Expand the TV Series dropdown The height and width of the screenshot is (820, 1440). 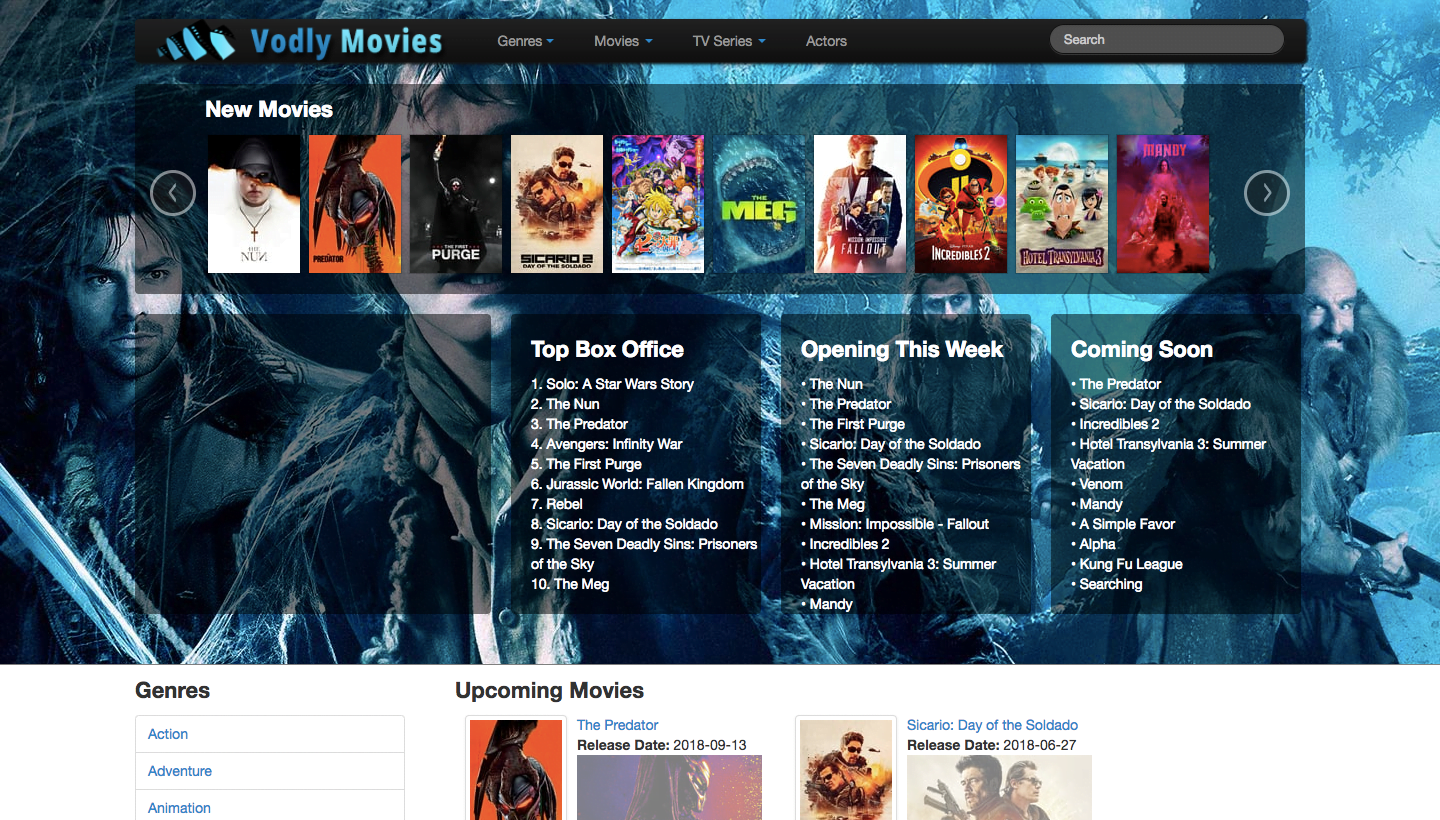pos(729,41)
